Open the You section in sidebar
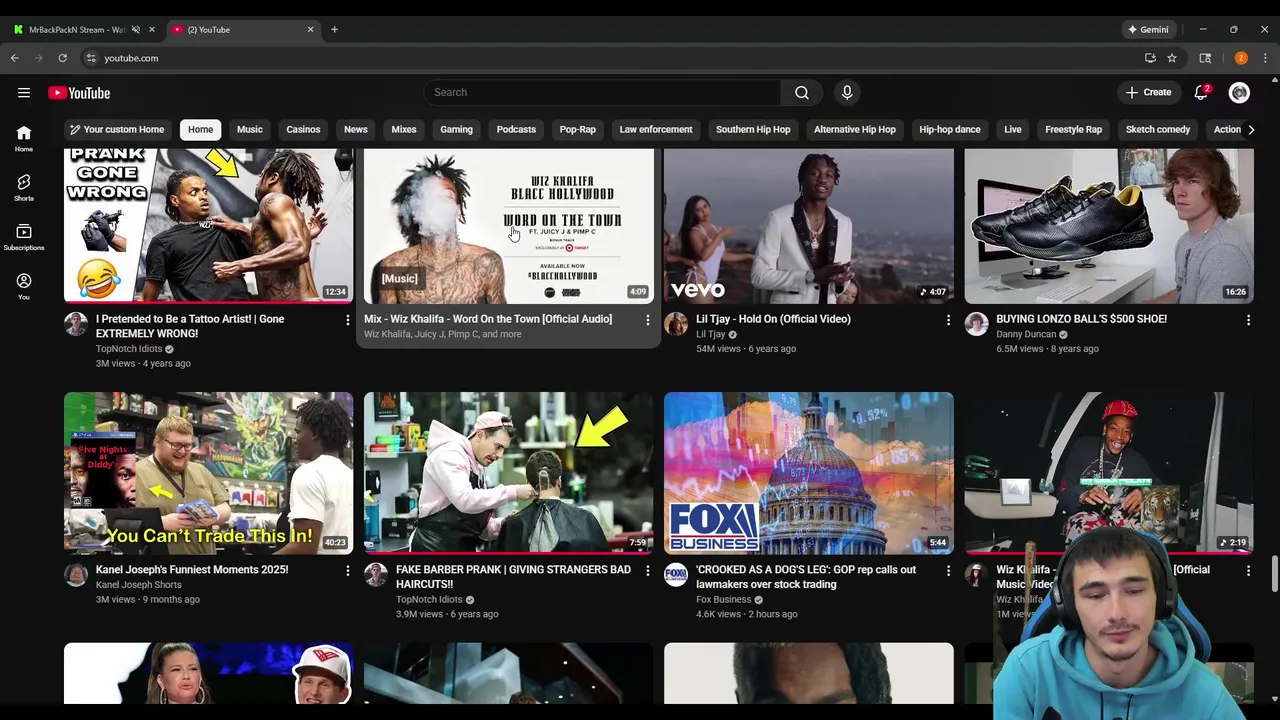The height and width of the screenshot is (720, 1280). pyautogui.click(x=24, y=286)
